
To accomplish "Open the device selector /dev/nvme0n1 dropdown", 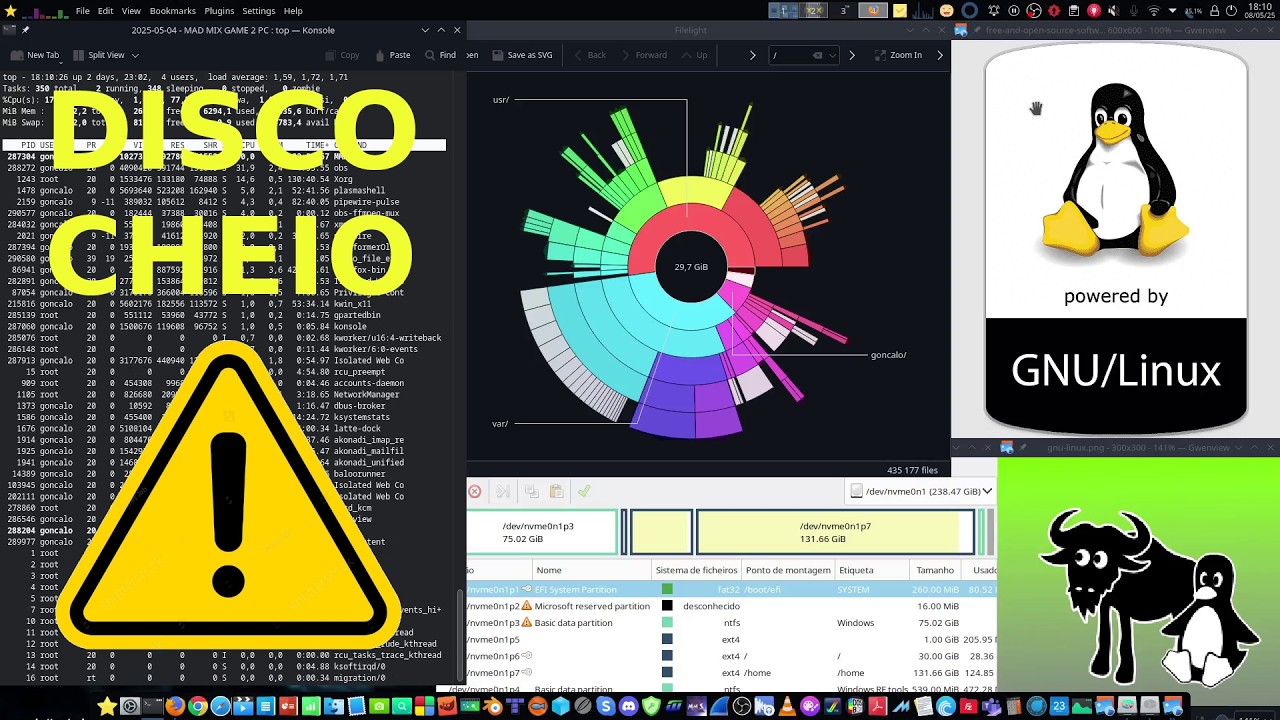I will (921, 491).
